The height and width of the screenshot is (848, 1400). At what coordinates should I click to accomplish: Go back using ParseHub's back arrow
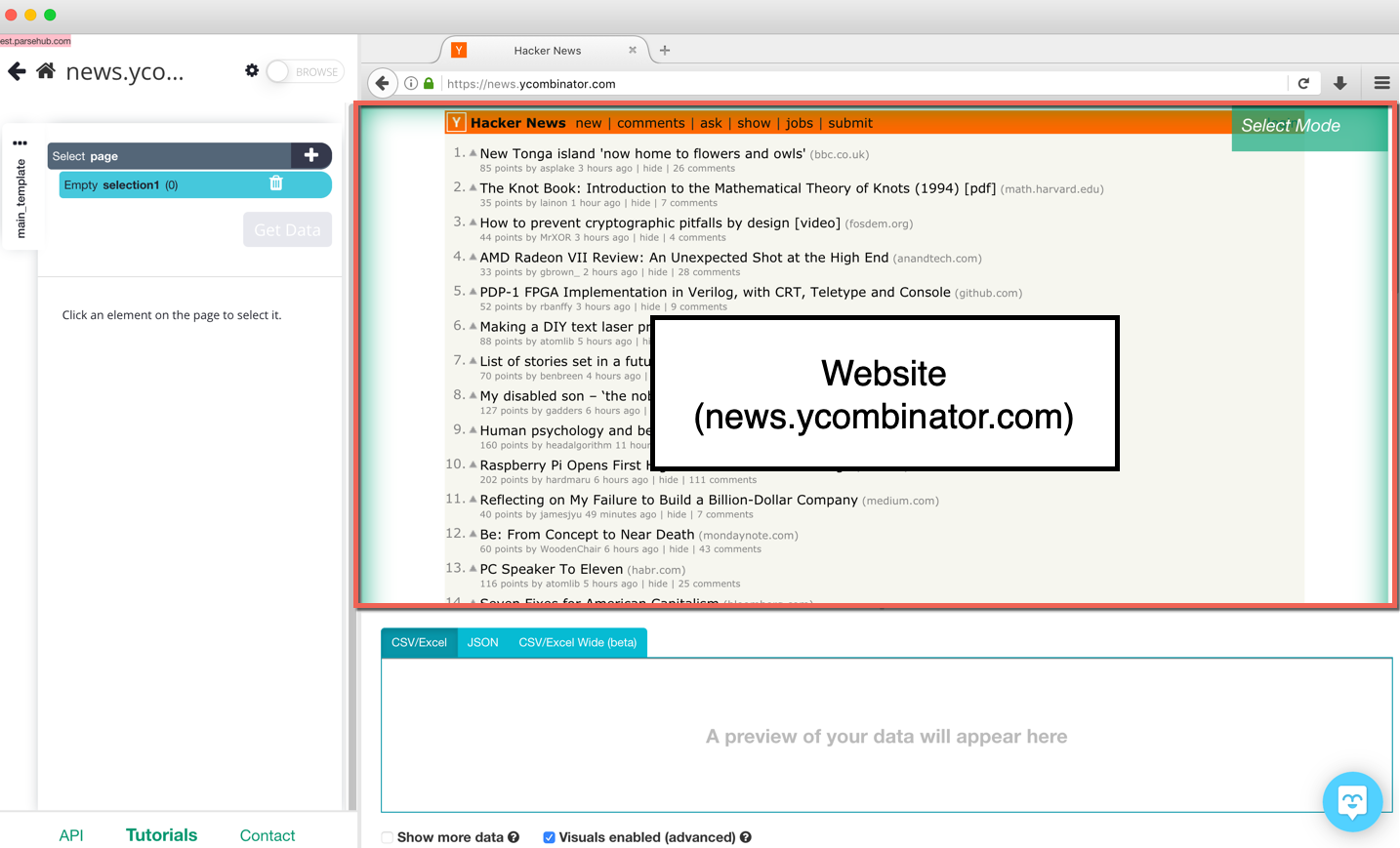[x=17, y=71]
